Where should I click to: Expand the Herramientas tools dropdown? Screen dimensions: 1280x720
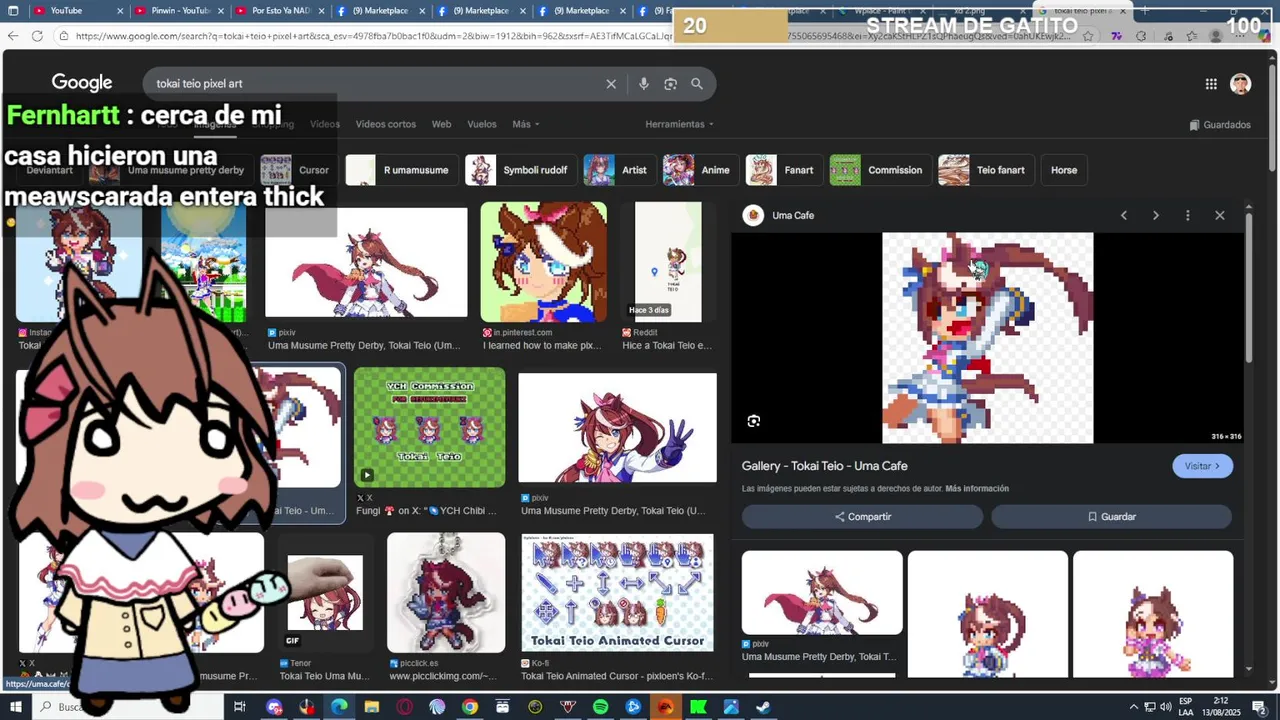679,124
